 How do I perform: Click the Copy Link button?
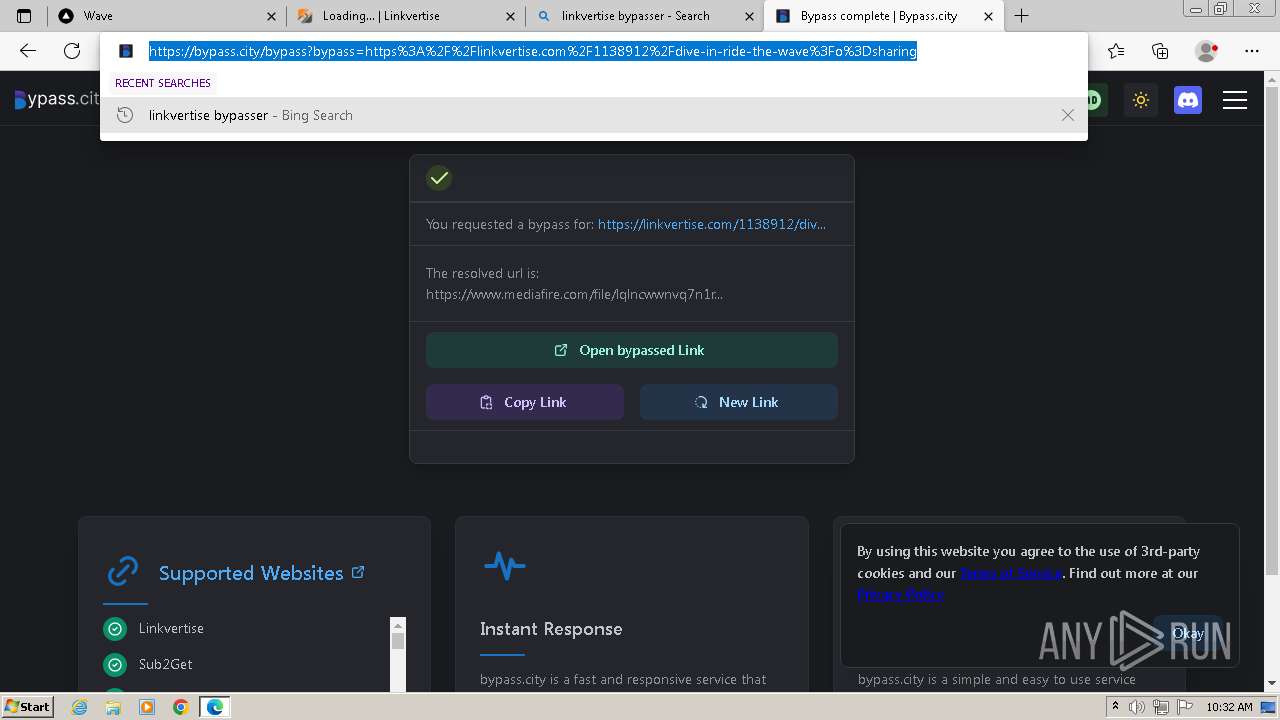click(525, 402)
